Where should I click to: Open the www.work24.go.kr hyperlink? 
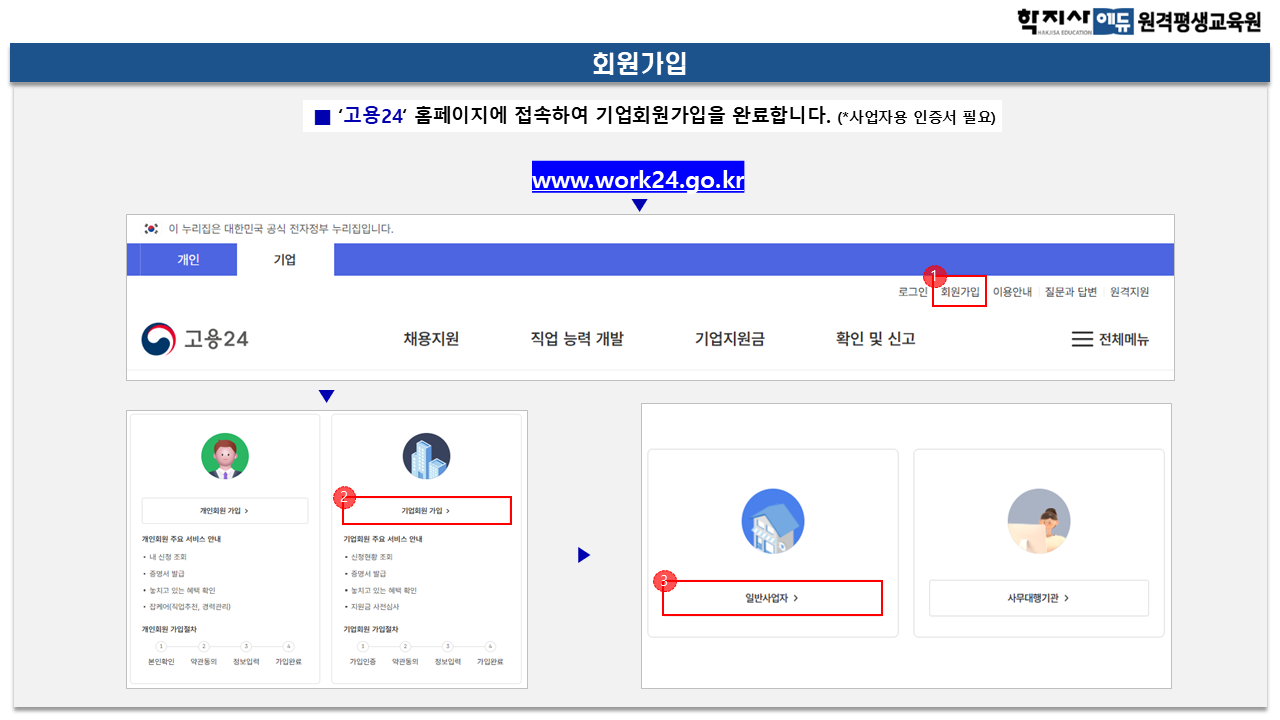[638, 181]
